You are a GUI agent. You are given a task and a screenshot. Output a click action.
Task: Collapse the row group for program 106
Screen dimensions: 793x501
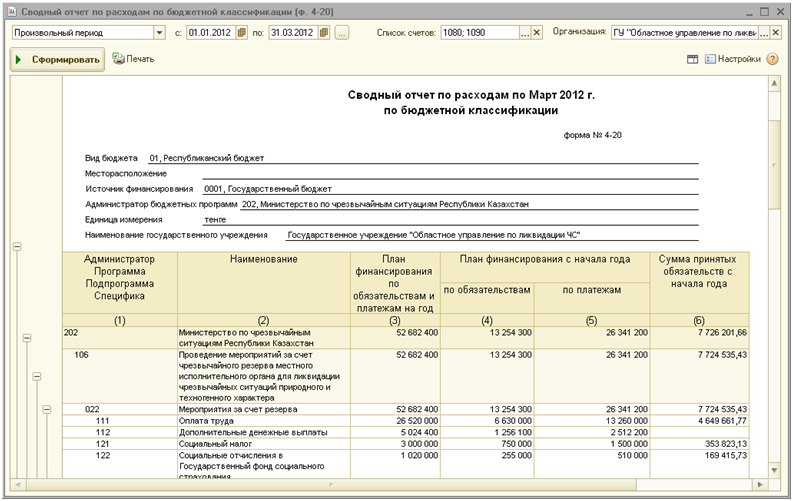click(x=37, y=376)
